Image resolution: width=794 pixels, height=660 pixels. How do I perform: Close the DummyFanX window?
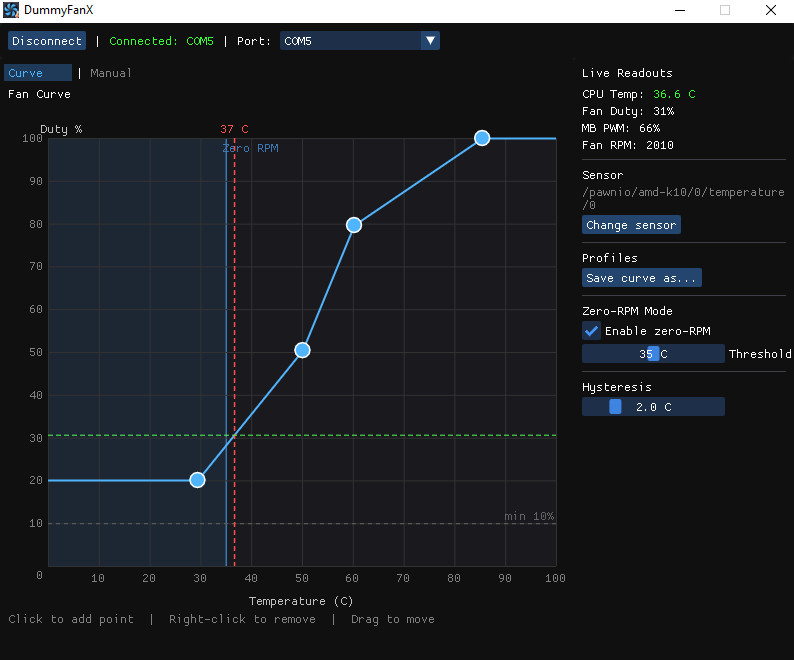[x=770, y=10]
